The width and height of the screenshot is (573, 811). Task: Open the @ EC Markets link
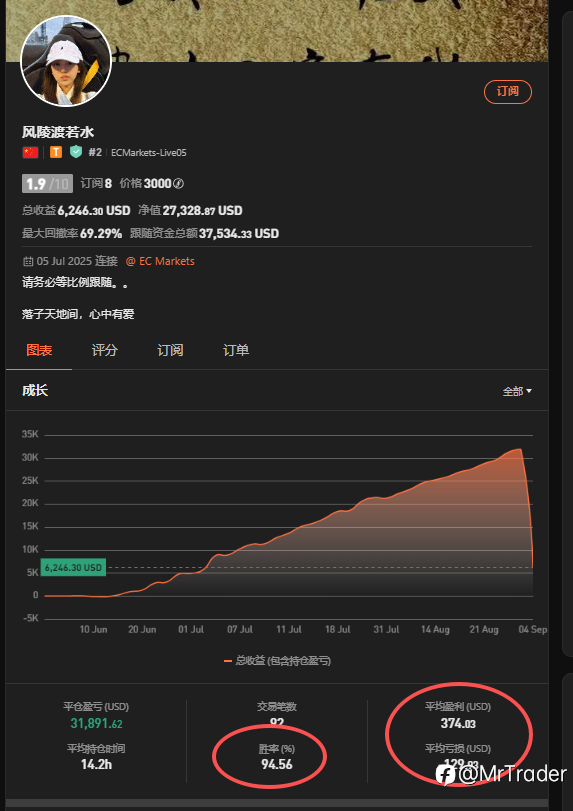(x=160, y=261)
